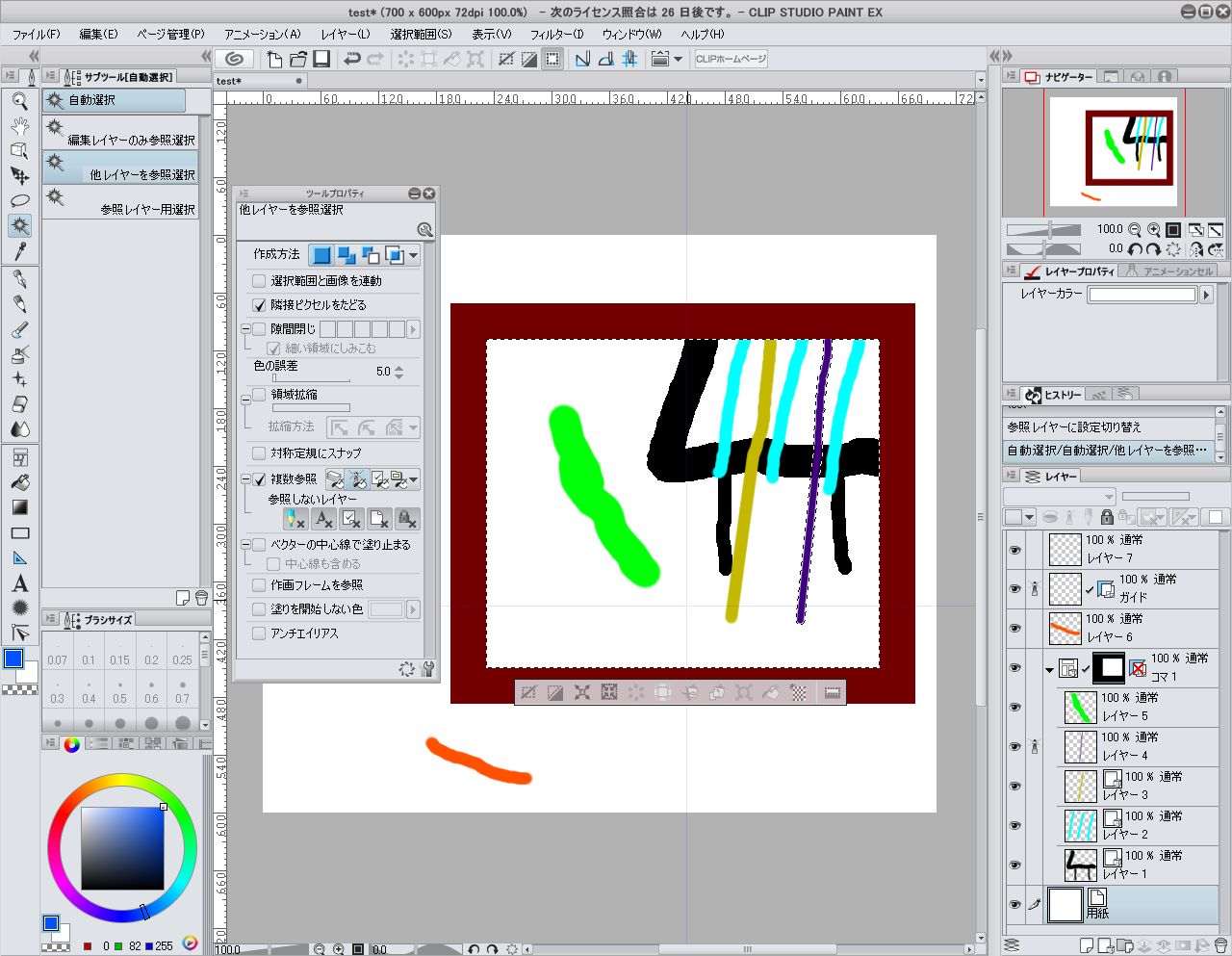The image size is (1232, 956).
Task: Click the CLIPホームページ button
Action: (x=731, y=60)
